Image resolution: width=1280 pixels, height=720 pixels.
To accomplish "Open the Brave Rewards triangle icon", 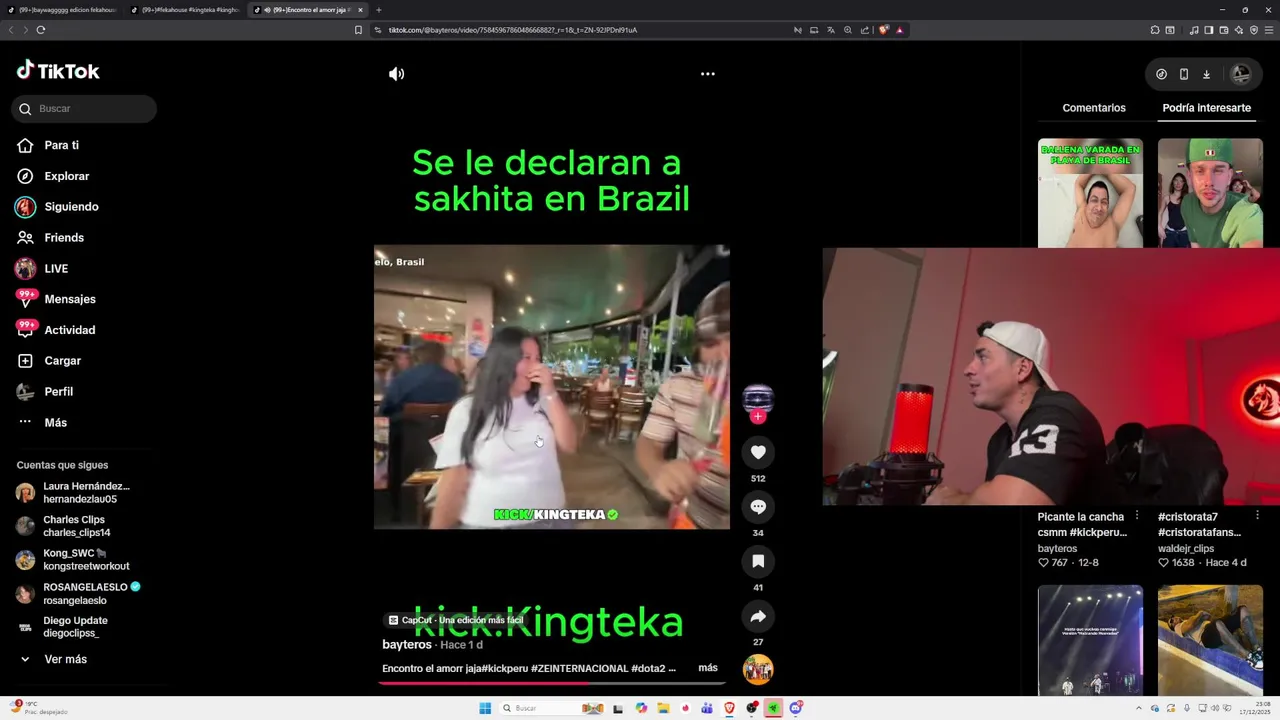I will pyautogui.click(x=899, y=30).
